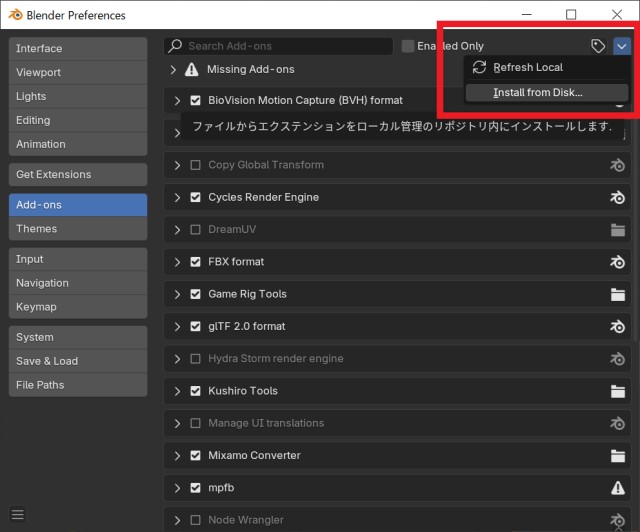The width and height of the screenshot is (640, 532).
Task: Expand Game Rig Tools details
Action: [x=177, y=294]
